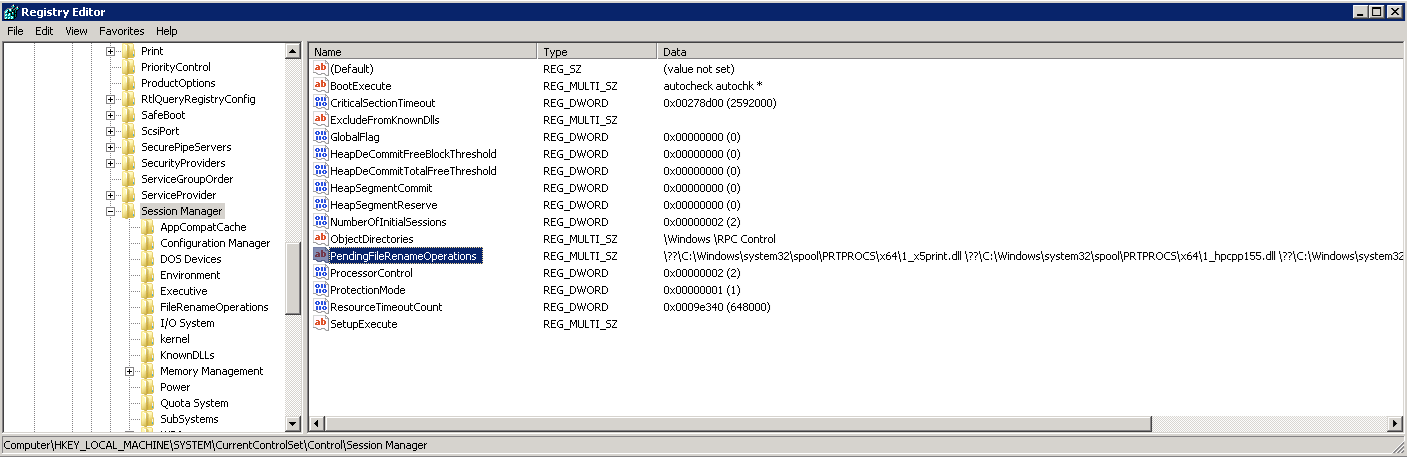Click the BootExecute value icon
This screenshot has height=457, width=1407.
[321, 86]
